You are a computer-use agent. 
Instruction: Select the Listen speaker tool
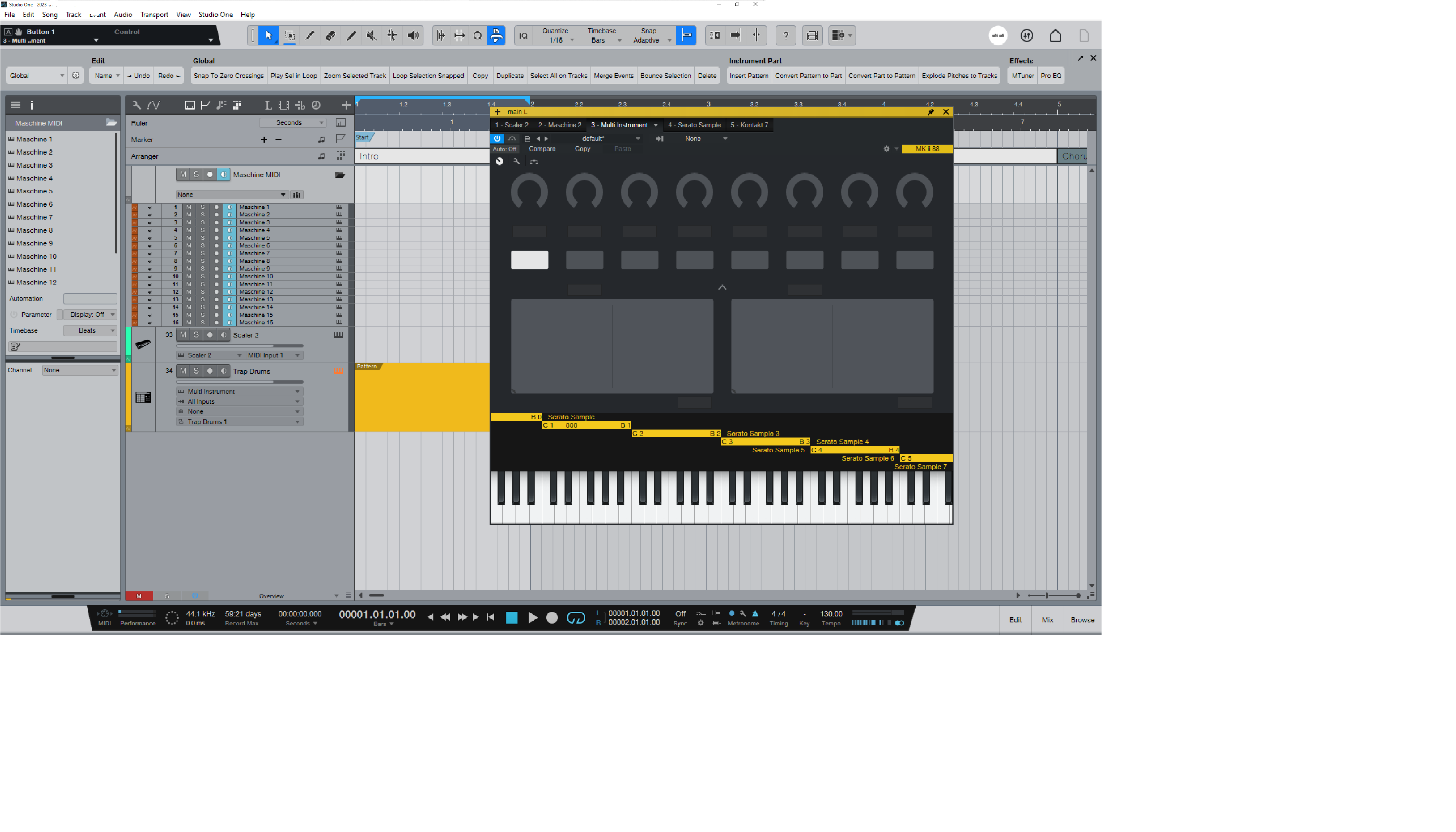(413, 35)
